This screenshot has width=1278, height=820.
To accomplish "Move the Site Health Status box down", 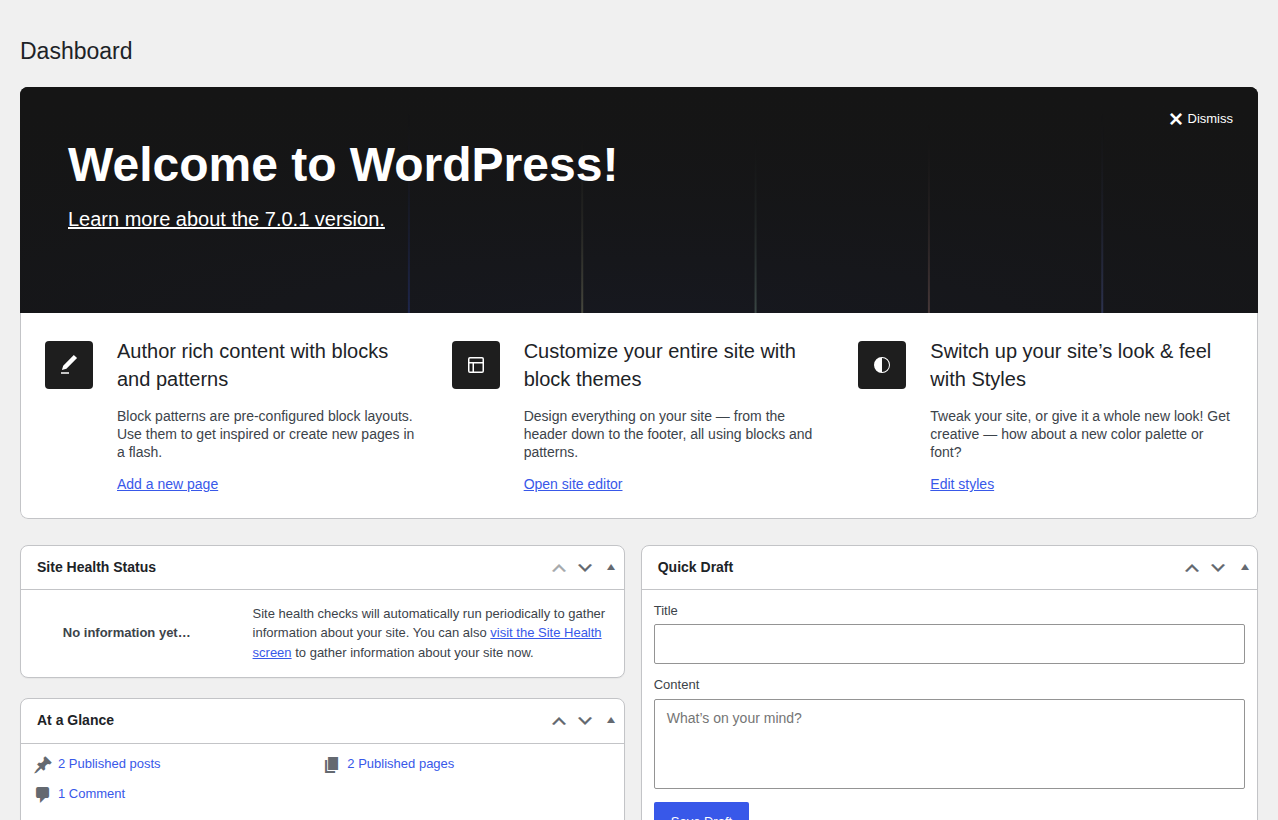I will (585, 568).
